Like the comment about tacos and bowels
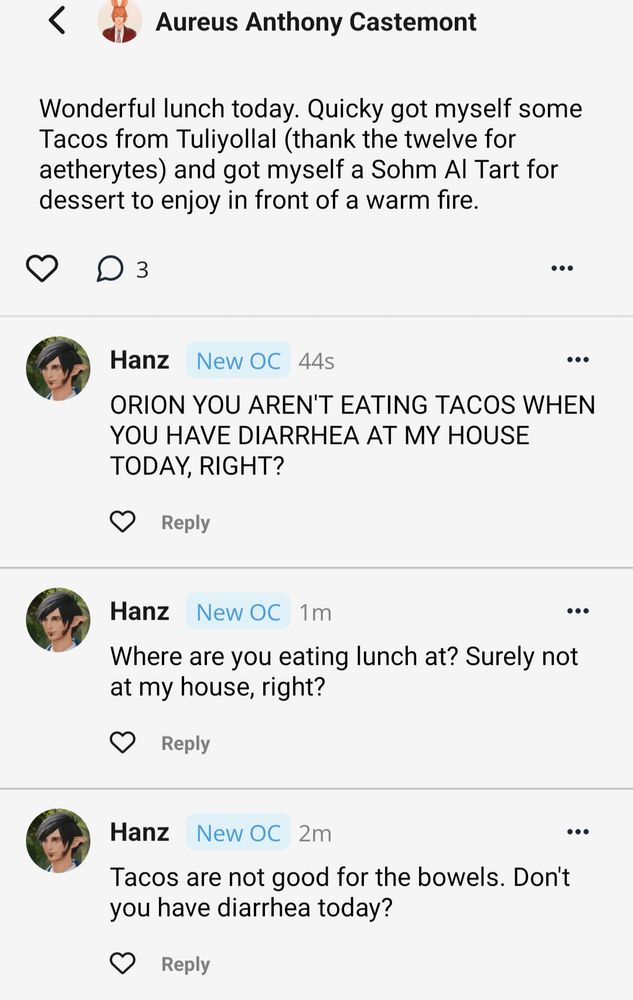The width and height of the screenshot is (633, 1000). pyautogui.click(x=122, y=964)
